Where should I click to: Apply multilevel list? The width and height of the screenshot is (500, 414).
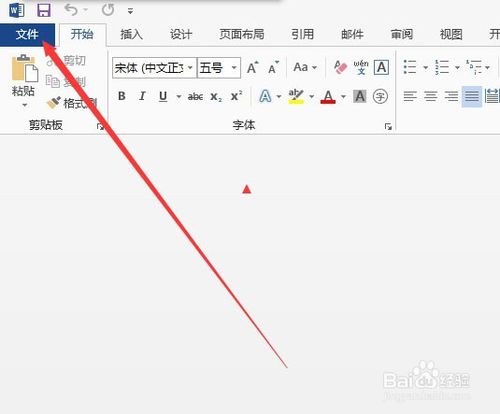point(474,67)
